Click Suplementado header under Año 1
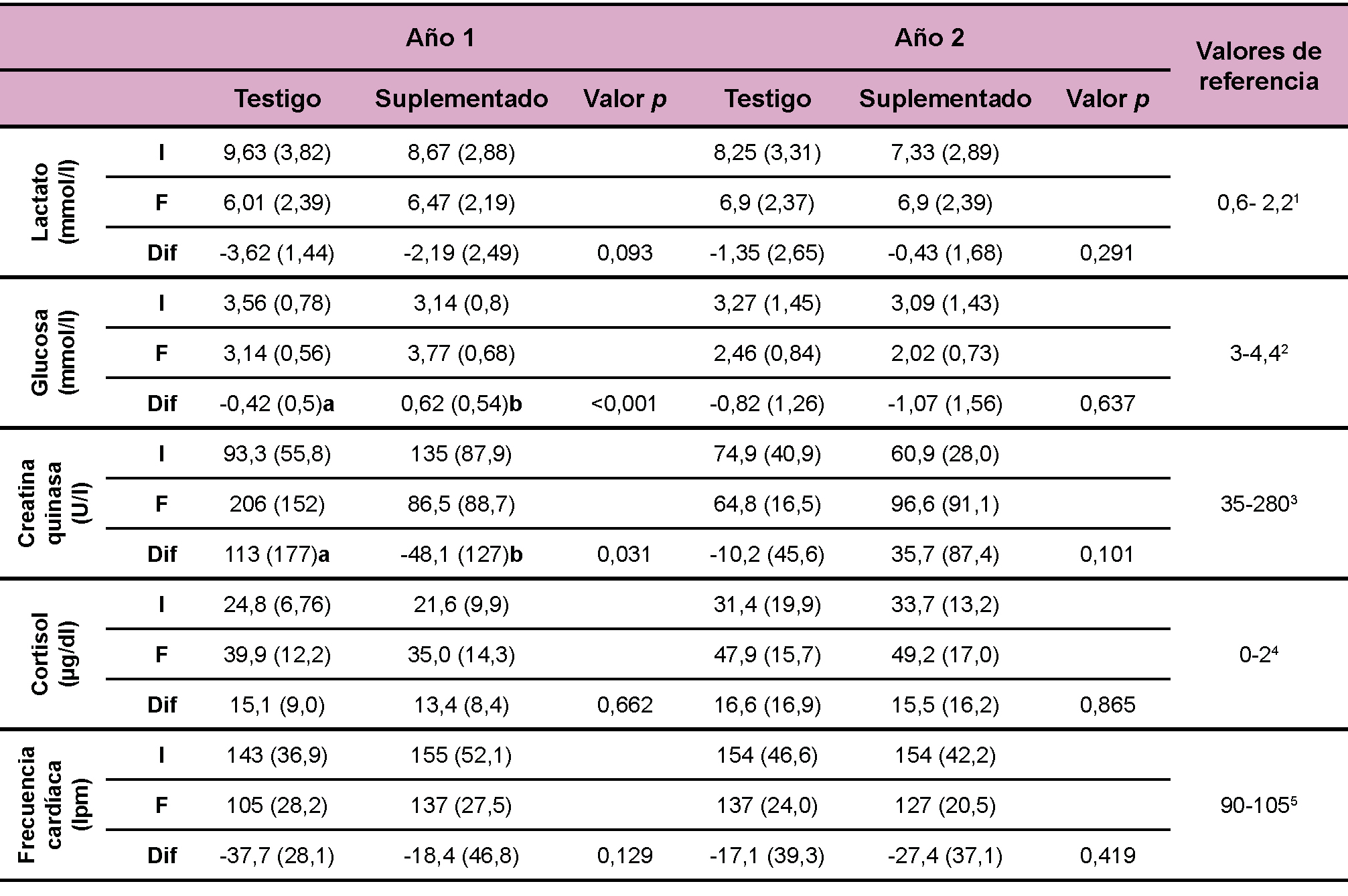The height and width of the screenshot is (896, 1348). tap(461, 99)
